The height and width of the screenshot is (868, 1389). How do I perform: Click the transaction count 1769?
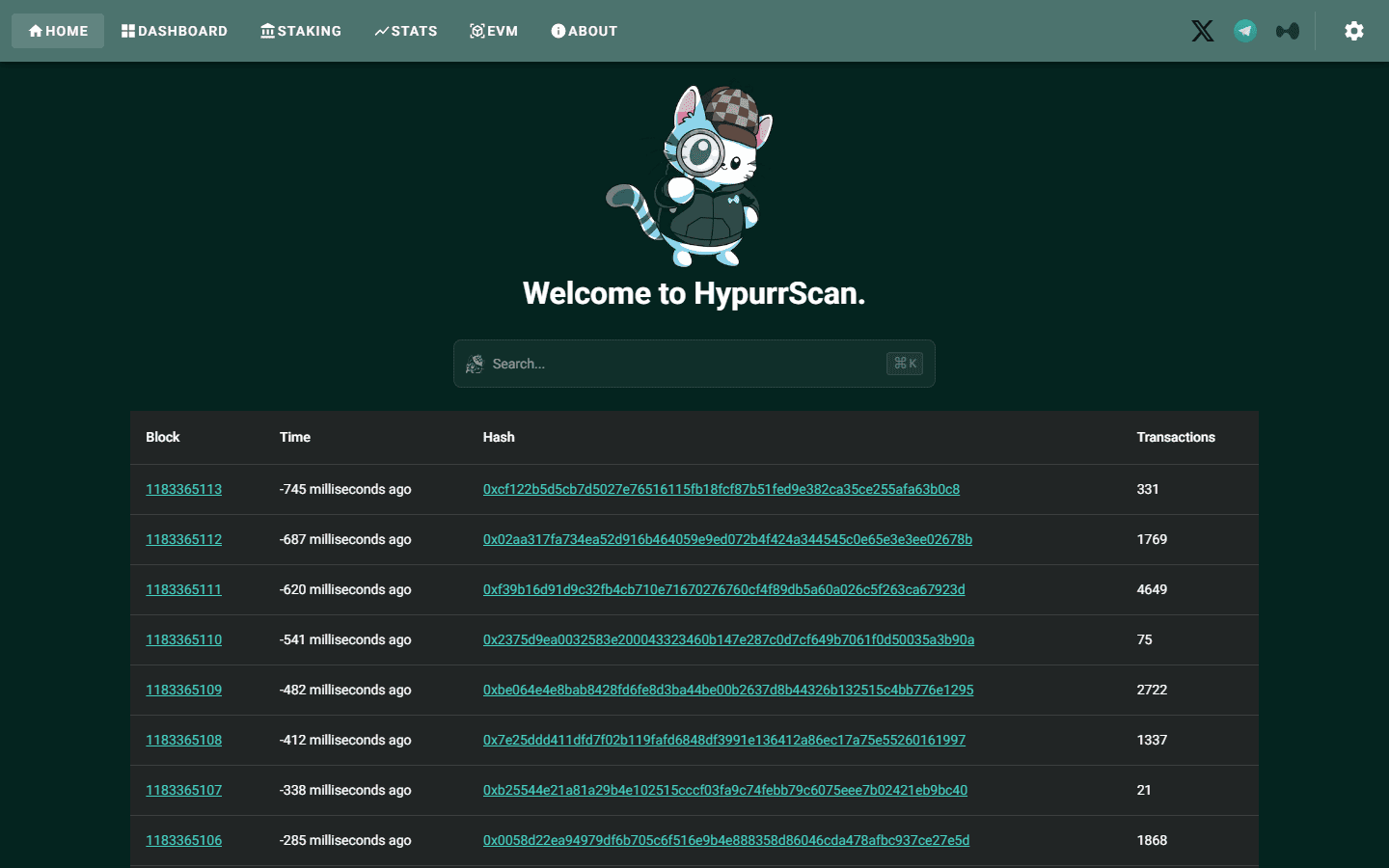click(x=1152, y=539)
